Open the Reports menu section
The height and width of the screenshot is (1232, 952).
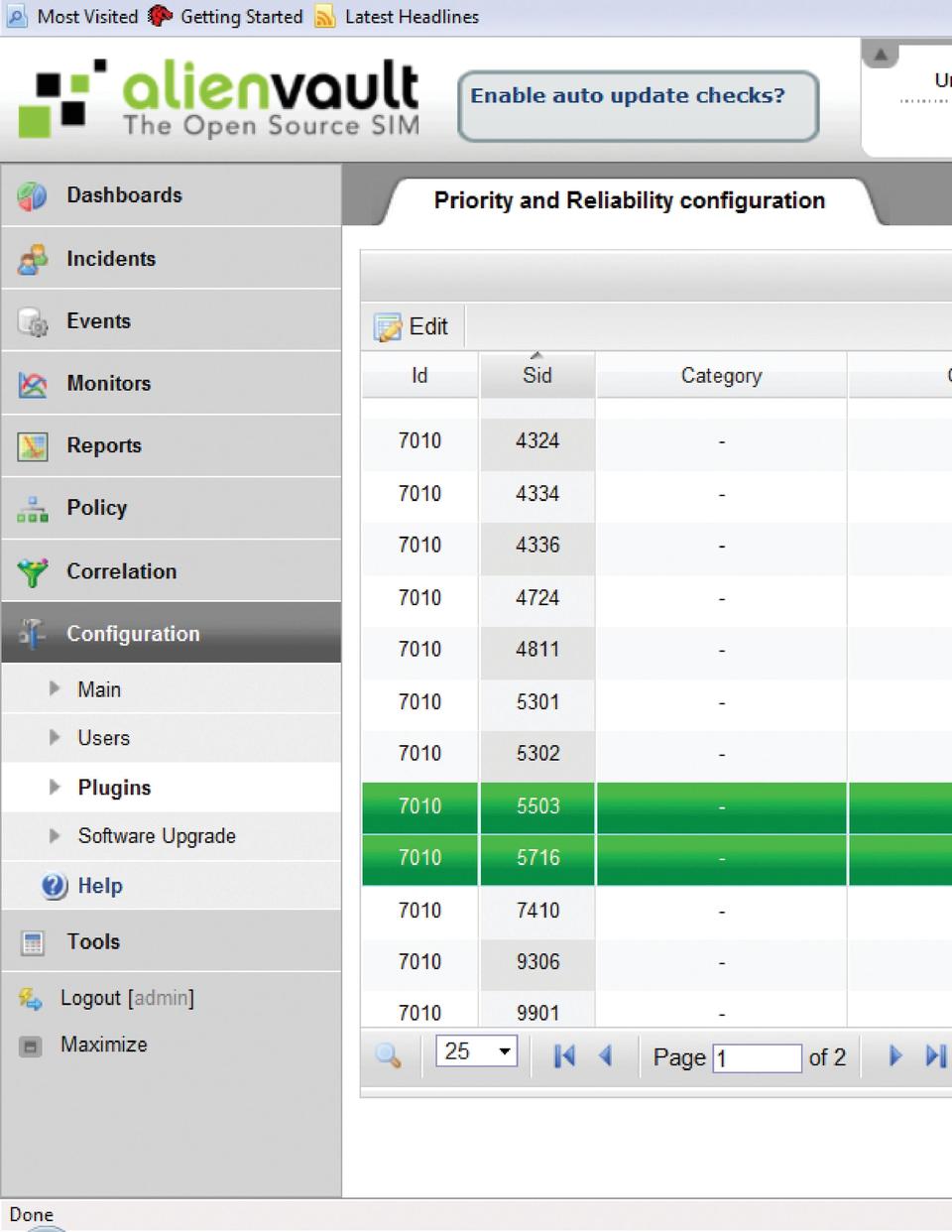coord(103,445)
